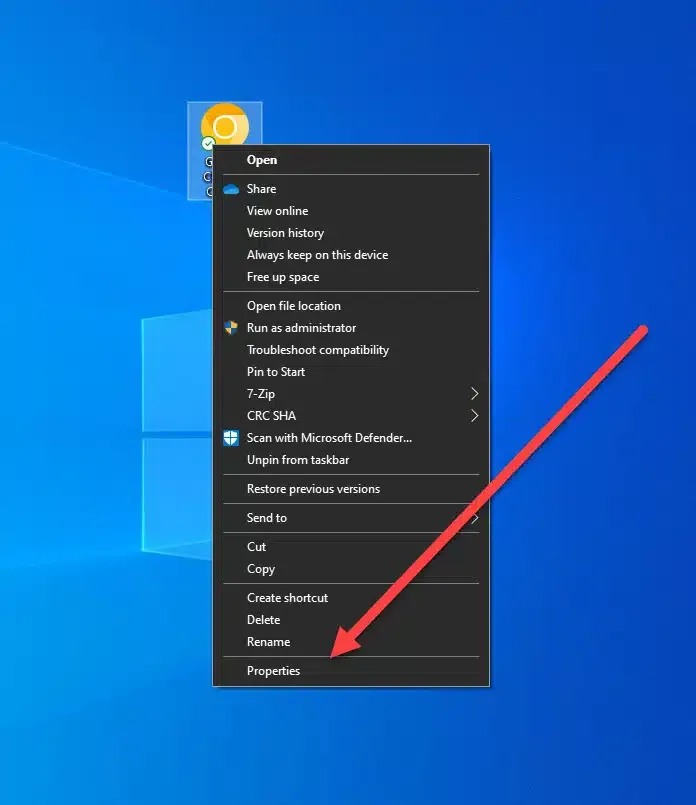Click Open file location
This screenshot has height=805, width=696.
point(294,306)
